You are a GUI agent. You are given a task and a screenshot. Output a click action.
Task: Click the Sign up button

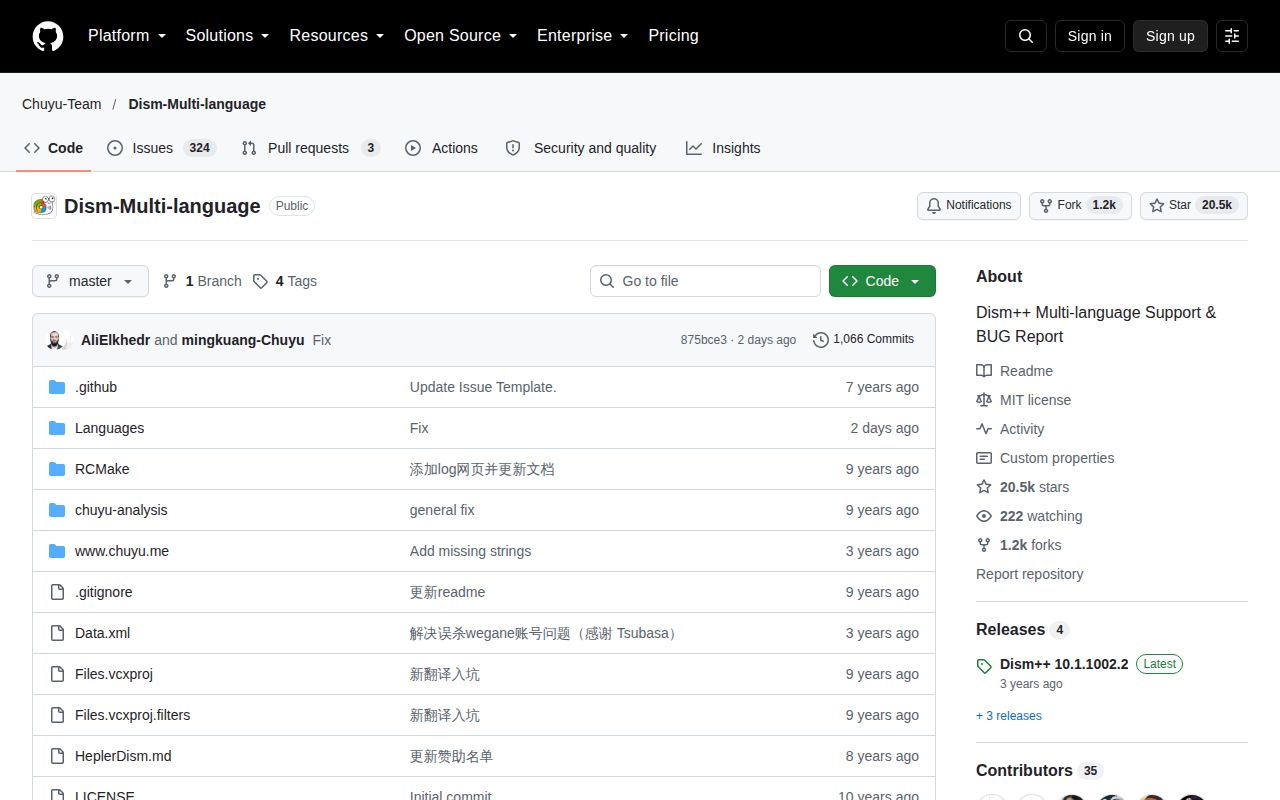[x=1170, y=36]
